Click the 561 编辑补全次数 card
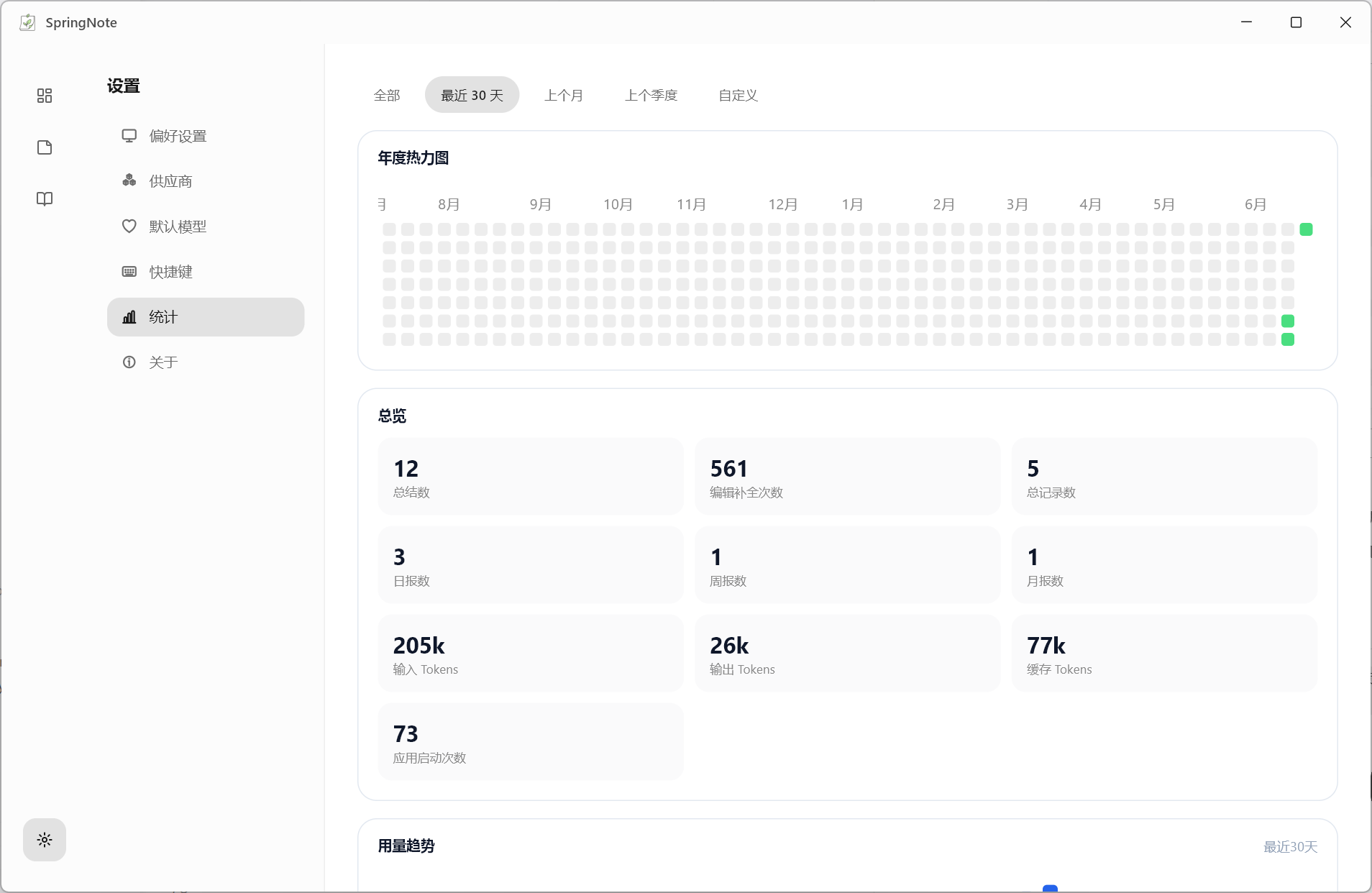The image size is (1372, 893). pyautogui.click(x=847, y=477)
